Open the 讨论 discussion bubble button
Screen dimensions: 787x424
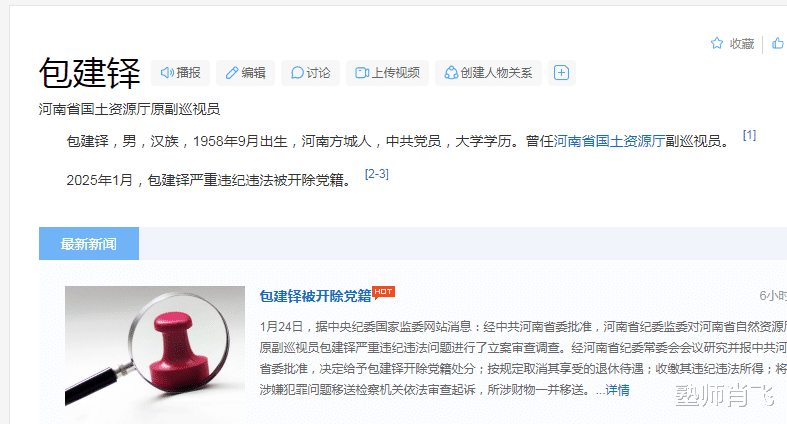click(311, 73)
